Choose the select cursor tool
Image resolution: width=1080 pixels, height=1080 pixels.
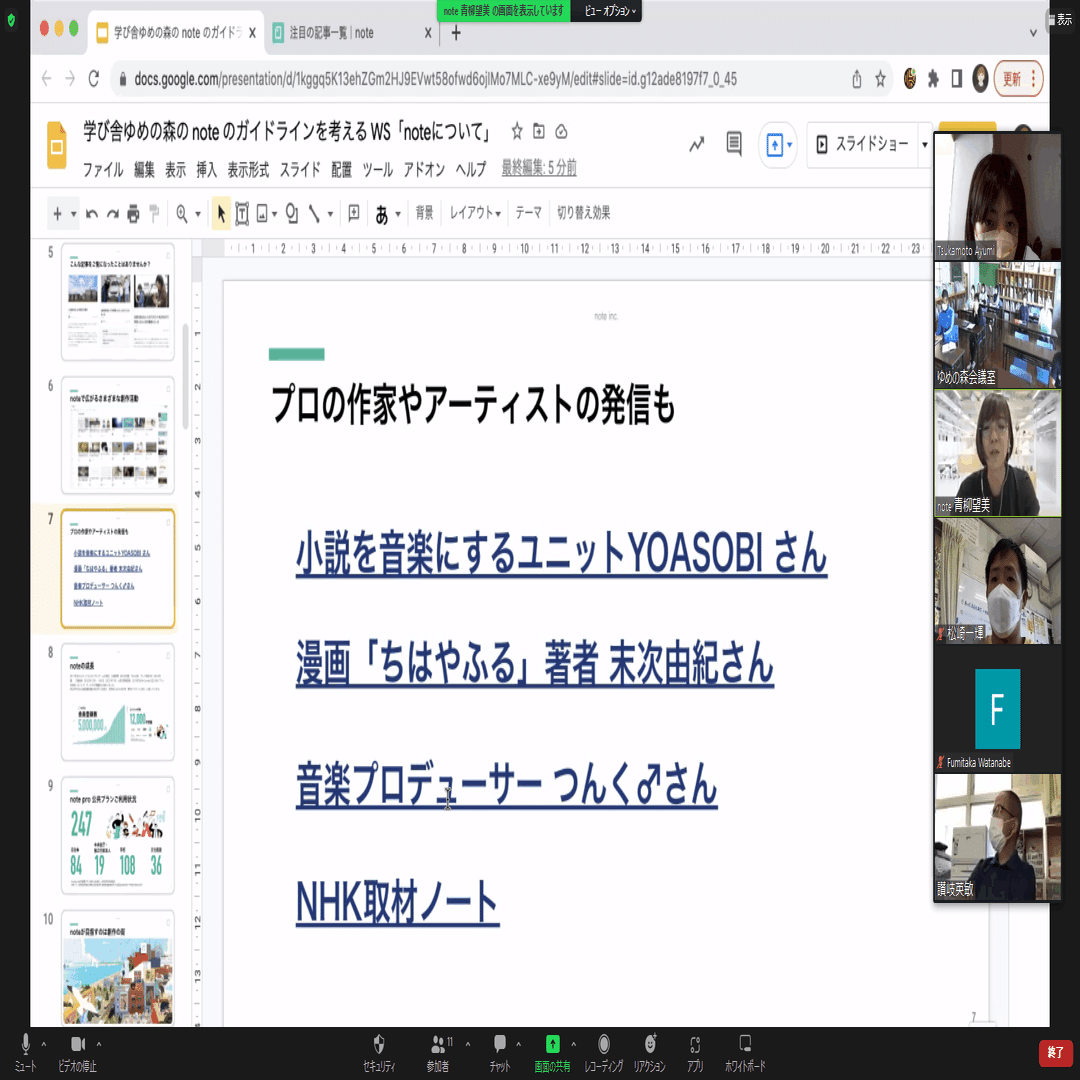[221, 214]
